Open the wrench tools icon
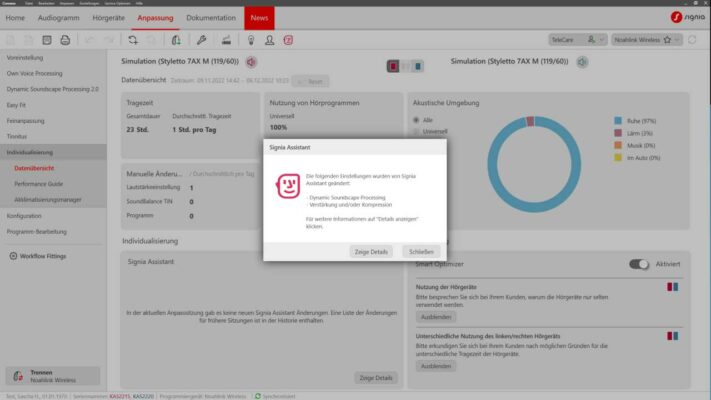 pyautogui.click(x=202, y=40)
